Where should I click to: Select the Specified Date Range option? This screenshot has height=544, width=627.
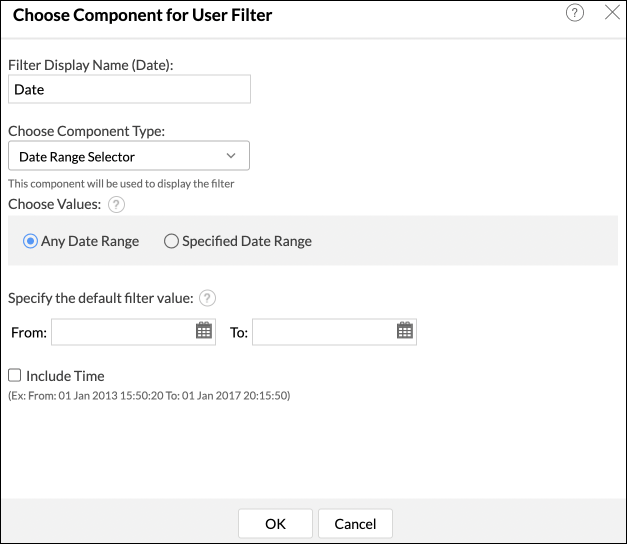click(171, 241)
